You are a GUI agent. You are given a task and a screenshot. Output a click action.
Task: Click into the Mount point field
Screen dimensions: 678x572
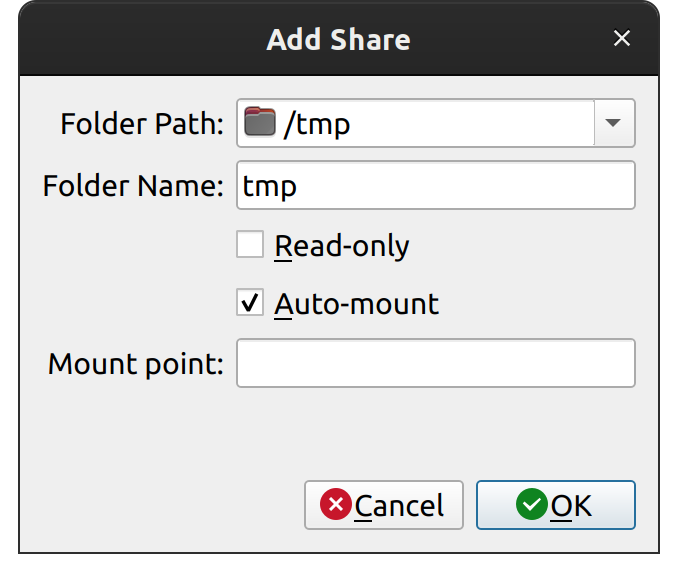point(435,363)
